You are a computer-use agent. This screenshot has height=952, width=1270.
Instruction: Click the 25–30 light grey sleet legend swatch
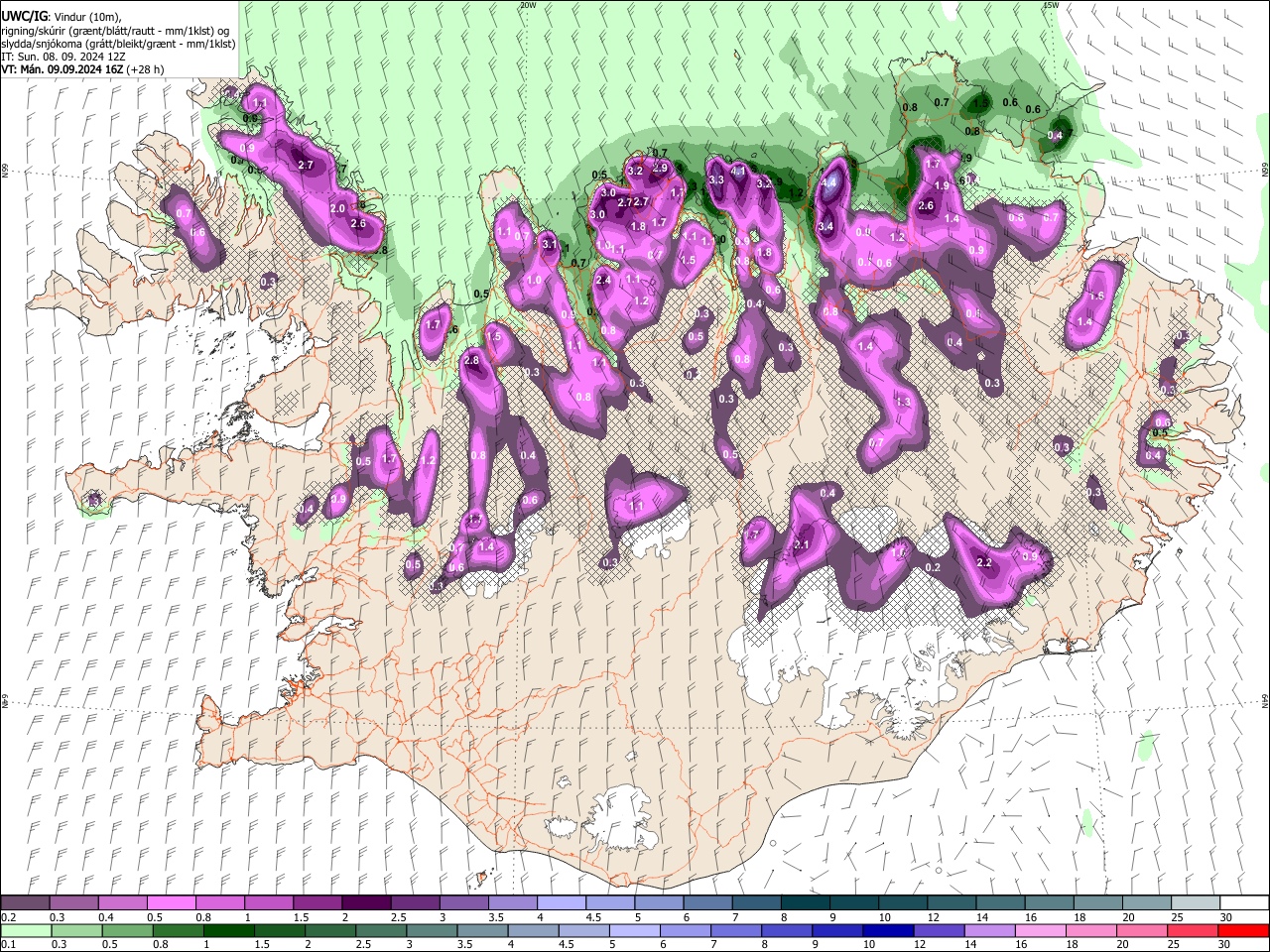1195,902
